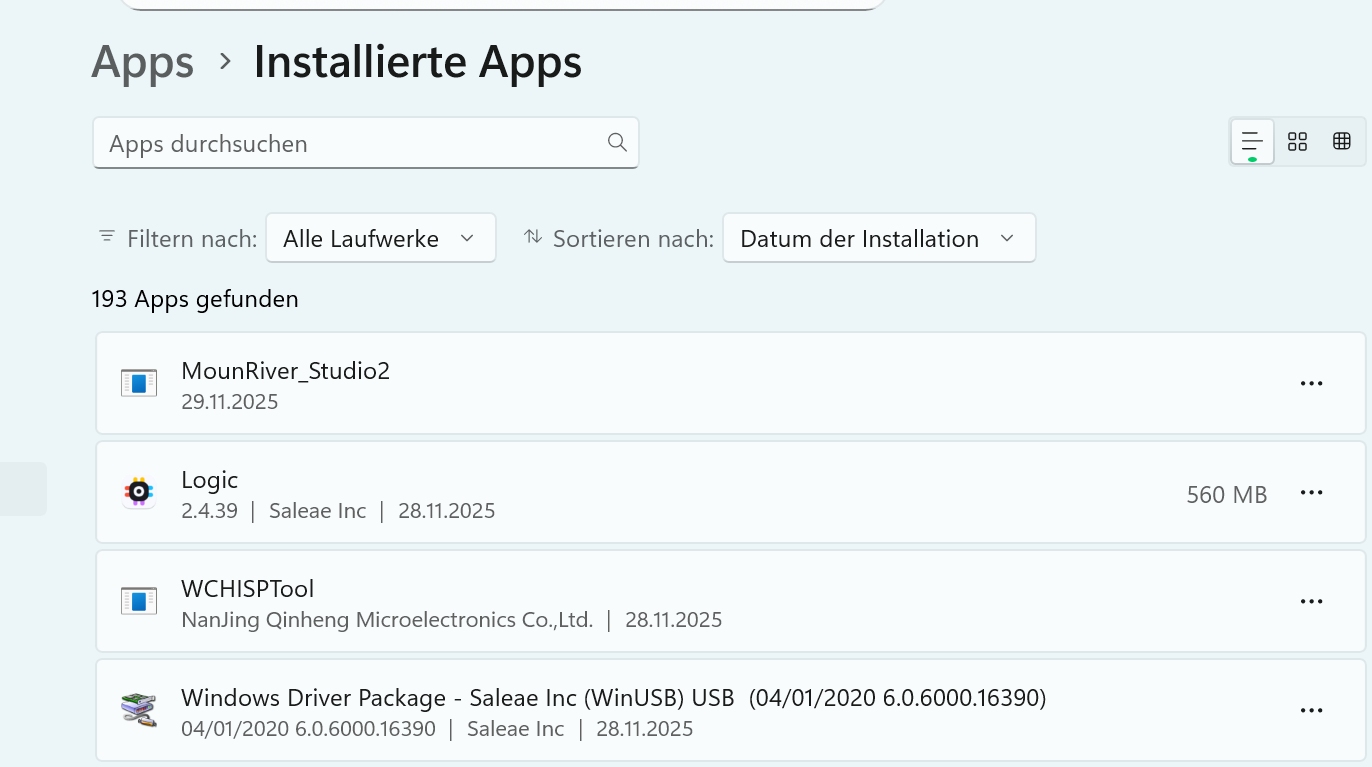1372x767 pixels.
Task: Switch to table view layout
Action: click(x=1342, y=142)
